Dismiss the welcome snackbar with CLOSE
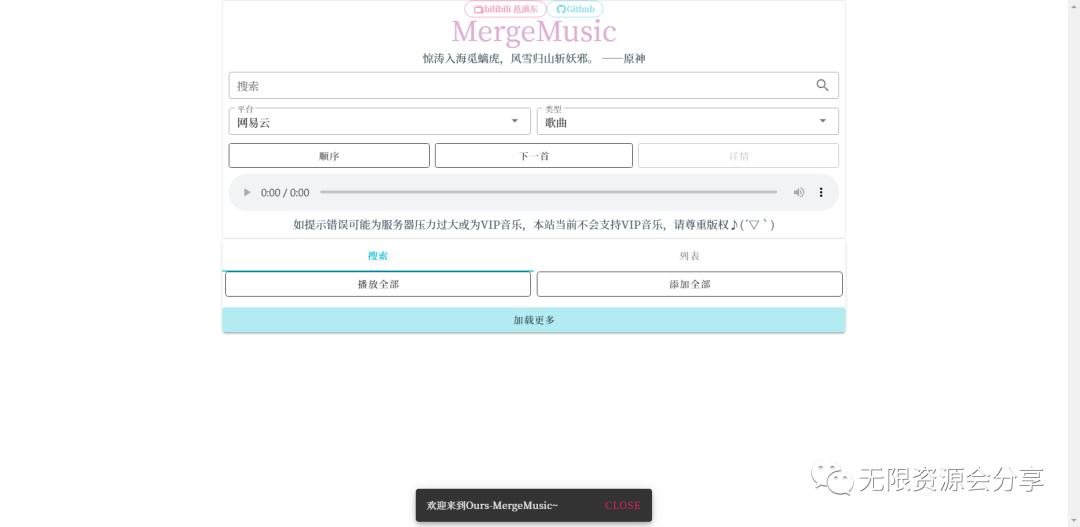1080x527 pixels. coord(623,505)
